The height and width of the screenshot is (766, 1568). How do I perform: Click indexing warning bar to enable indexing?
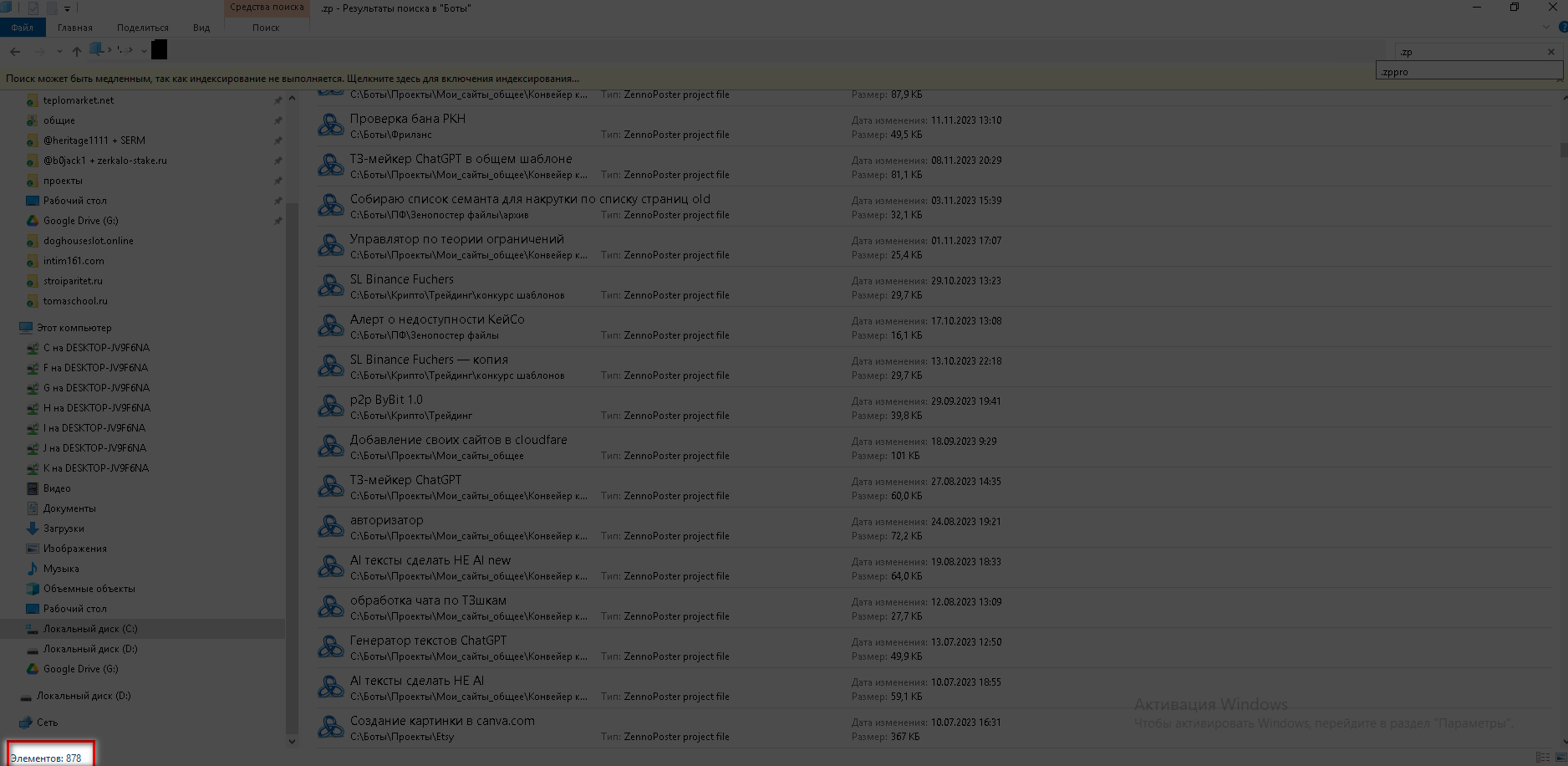[293, 79]
